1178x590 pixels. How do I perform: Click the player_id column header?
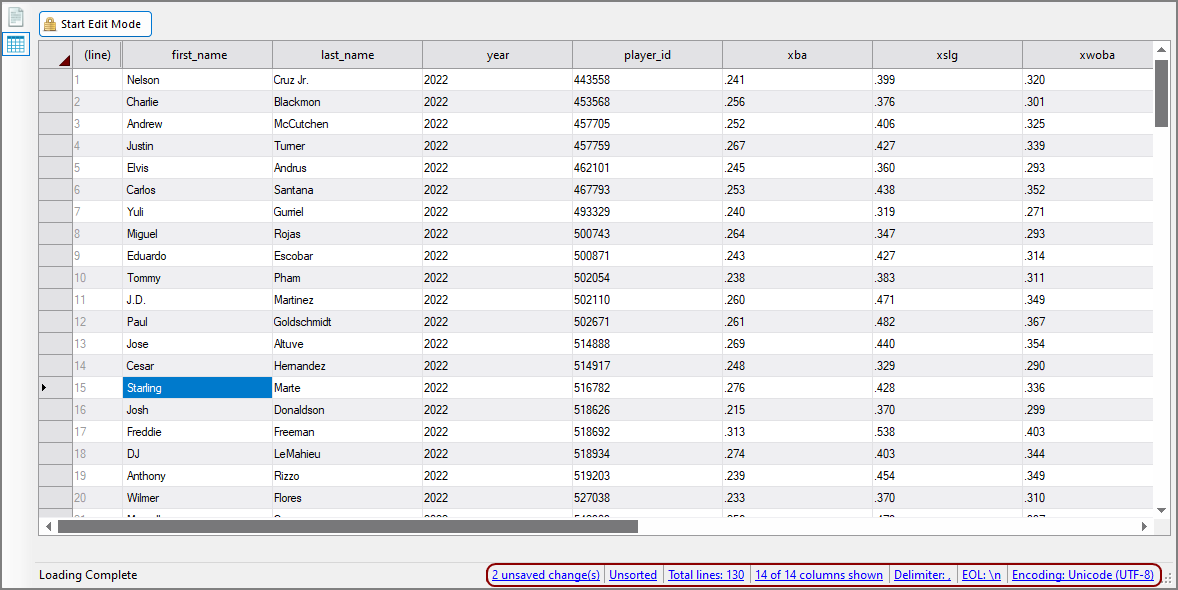(x=647, y=55)
